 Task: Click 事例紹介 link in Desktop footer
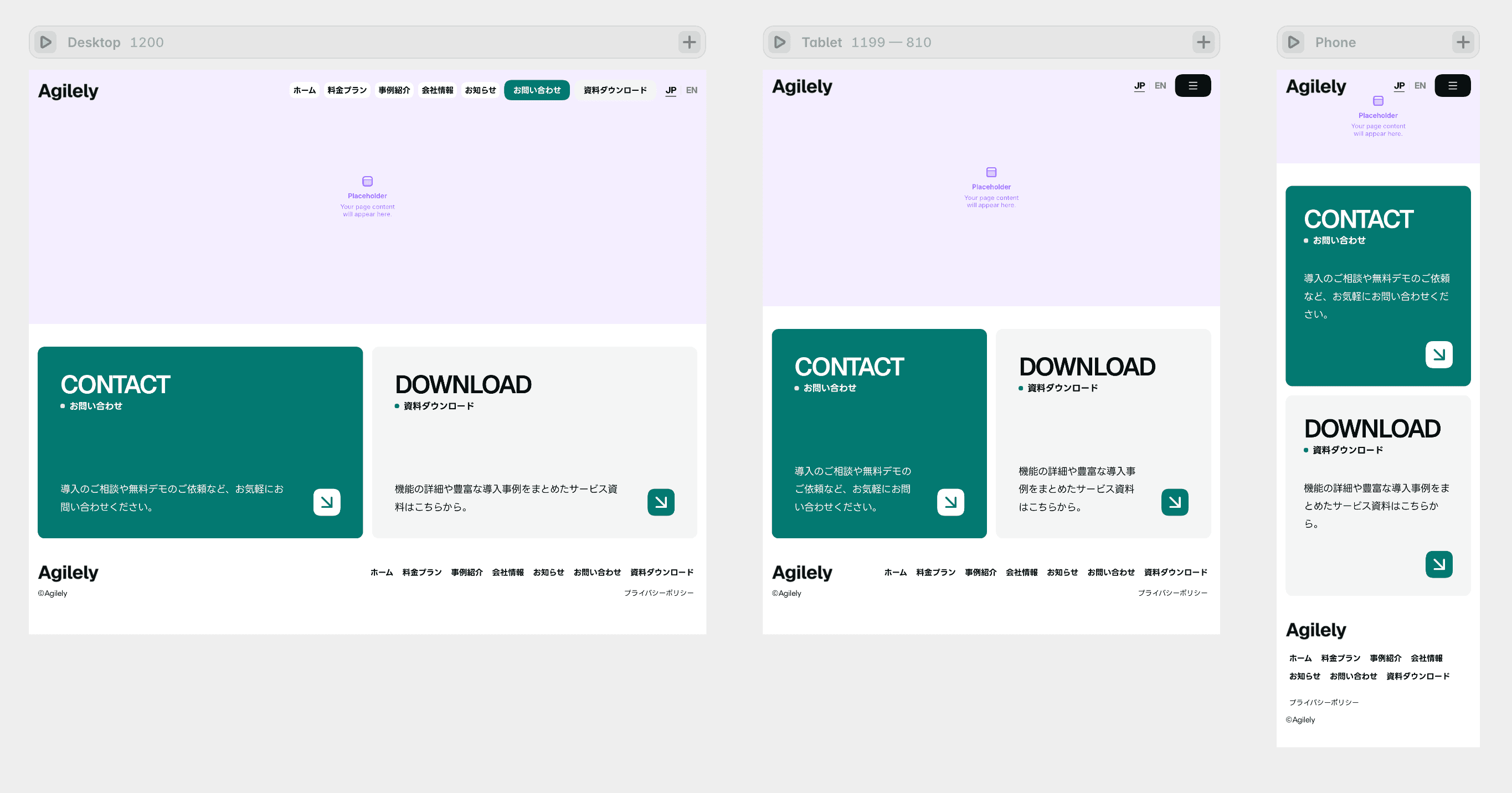467,572
